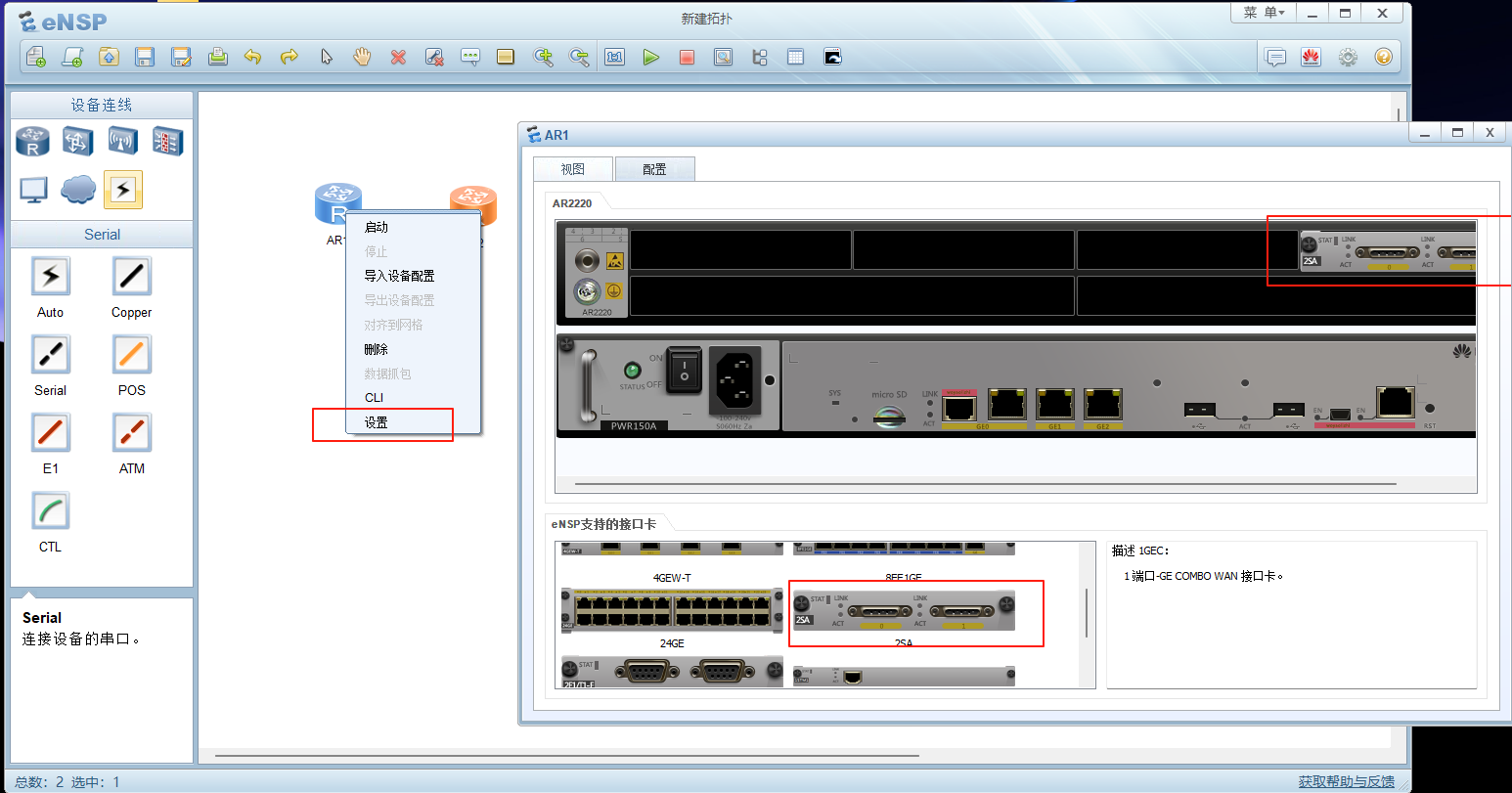
Task: Select the WLAN device category
Action: click(122, 141)
